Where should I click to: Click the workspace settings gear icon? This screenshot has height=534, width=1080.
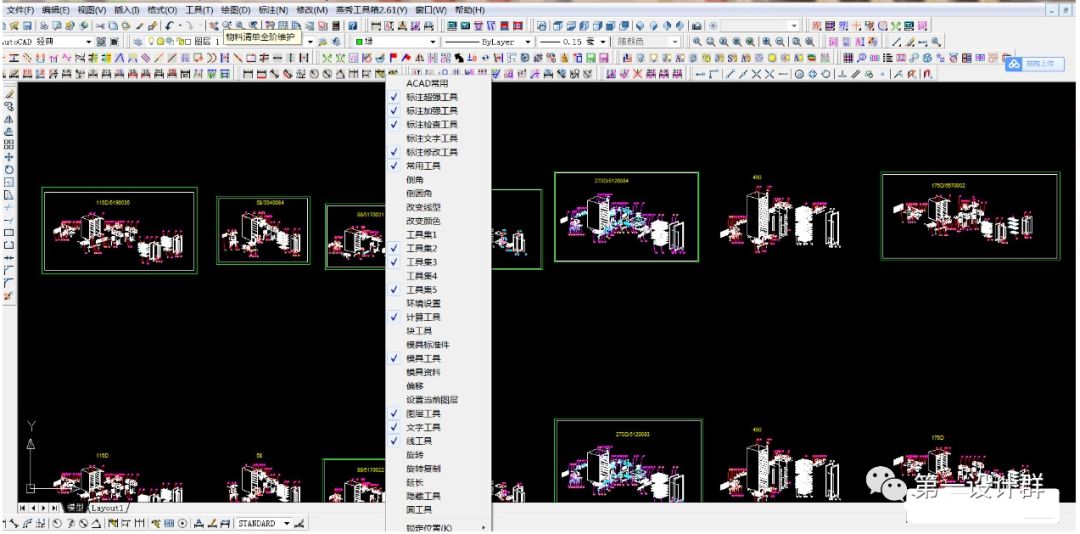pos(101,41)
